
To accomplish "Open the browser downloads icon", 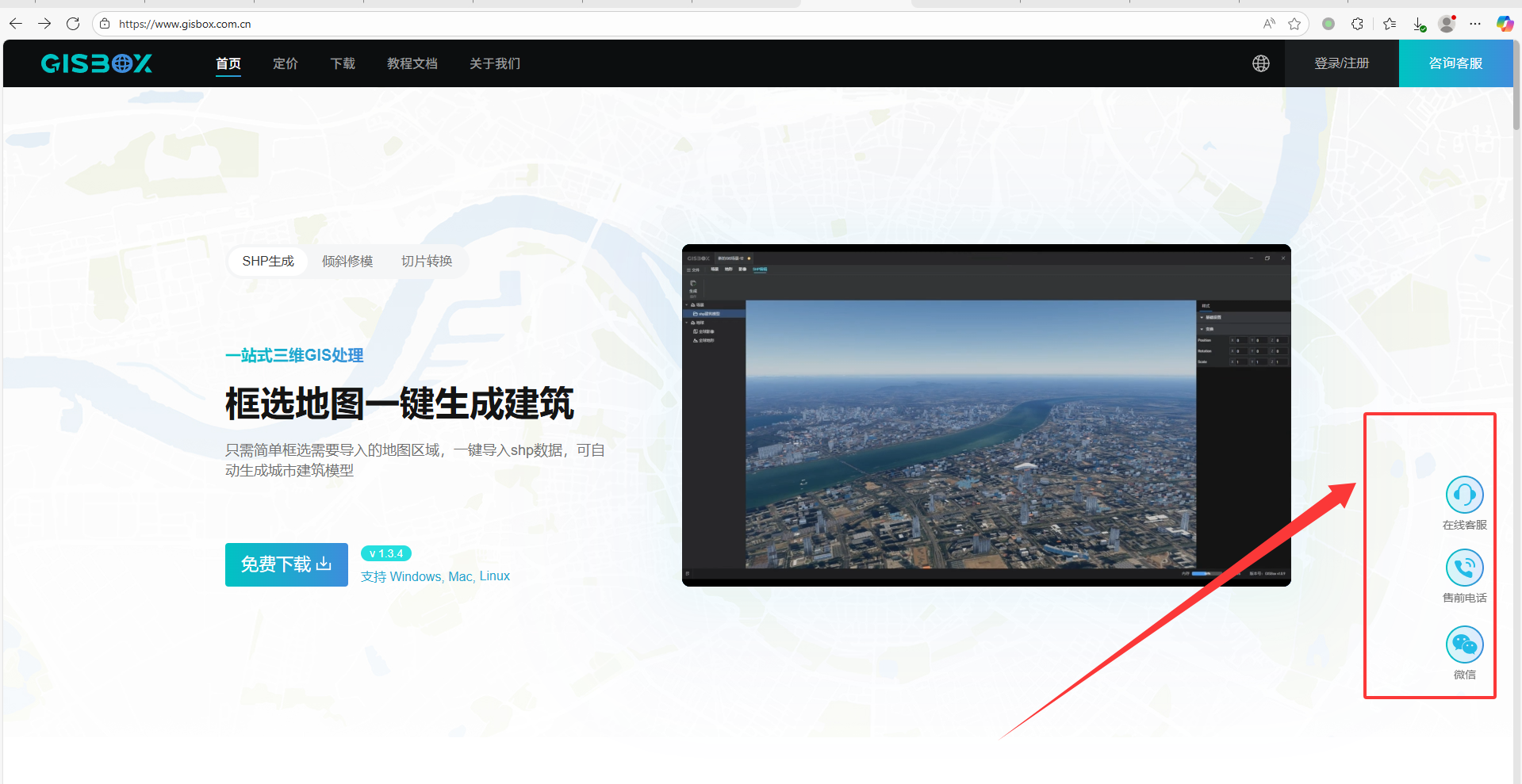I will pos(1419,24).
